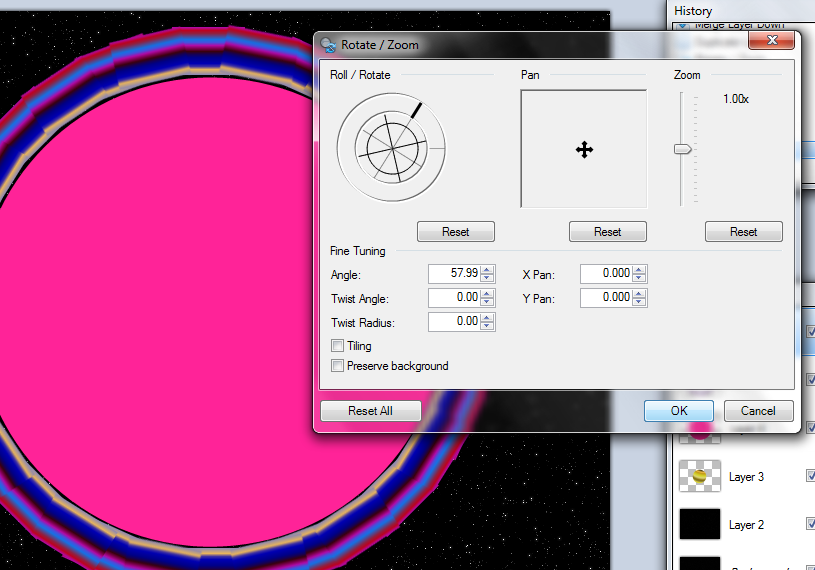Click the pan crosshair in the Pan box
Viewport: 815px width, 570px height.
pyautogui.click(x=584, y=150)
